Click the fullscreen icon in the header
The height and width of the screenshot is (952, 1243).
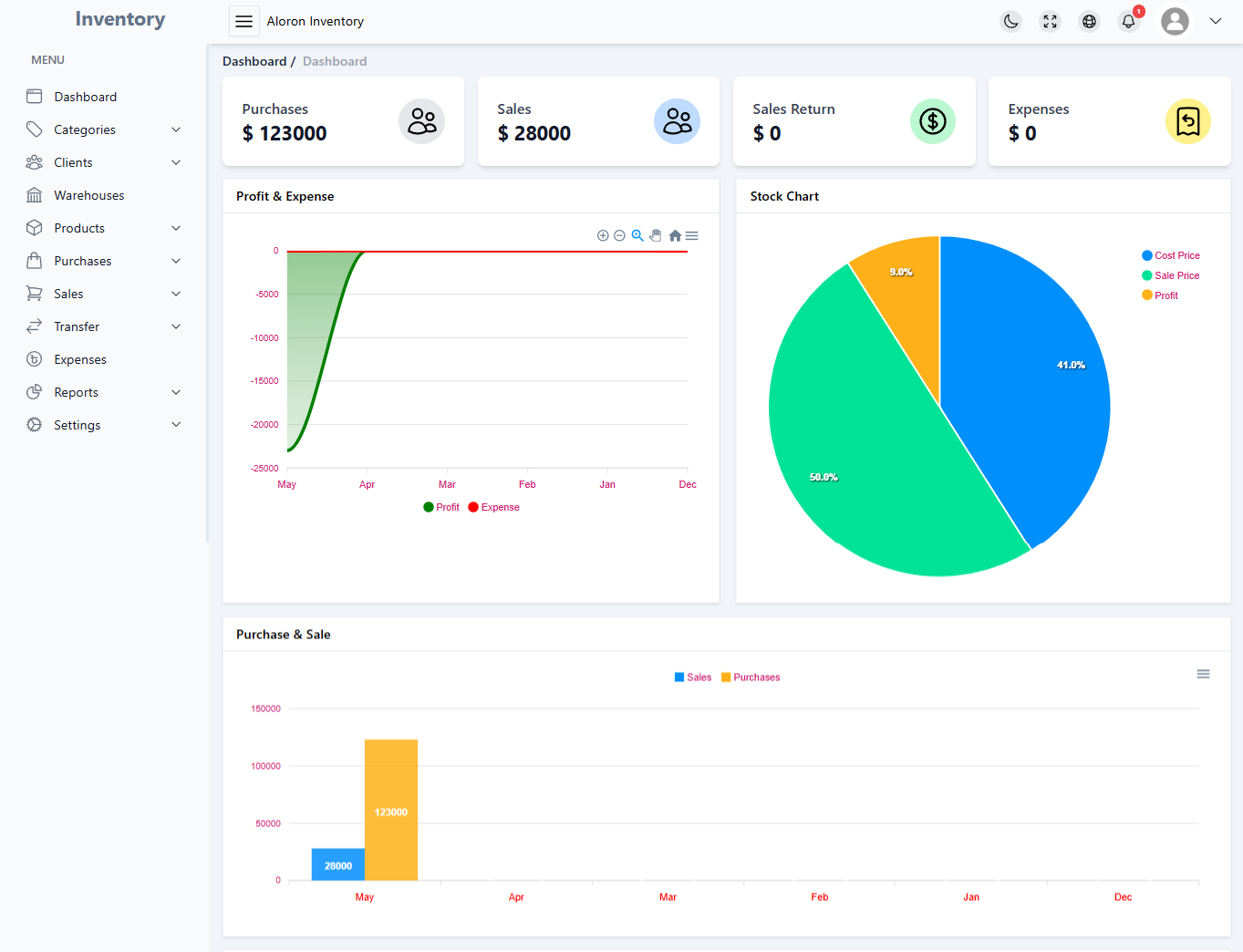click(1050, 21)
